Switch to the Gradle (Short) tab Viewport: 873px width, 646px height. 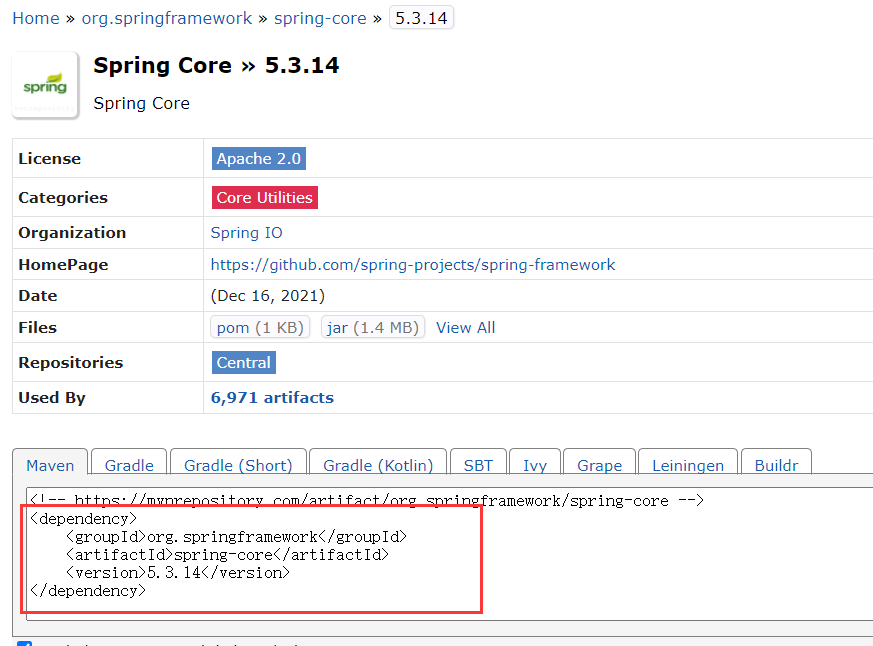tap(238, 462)
